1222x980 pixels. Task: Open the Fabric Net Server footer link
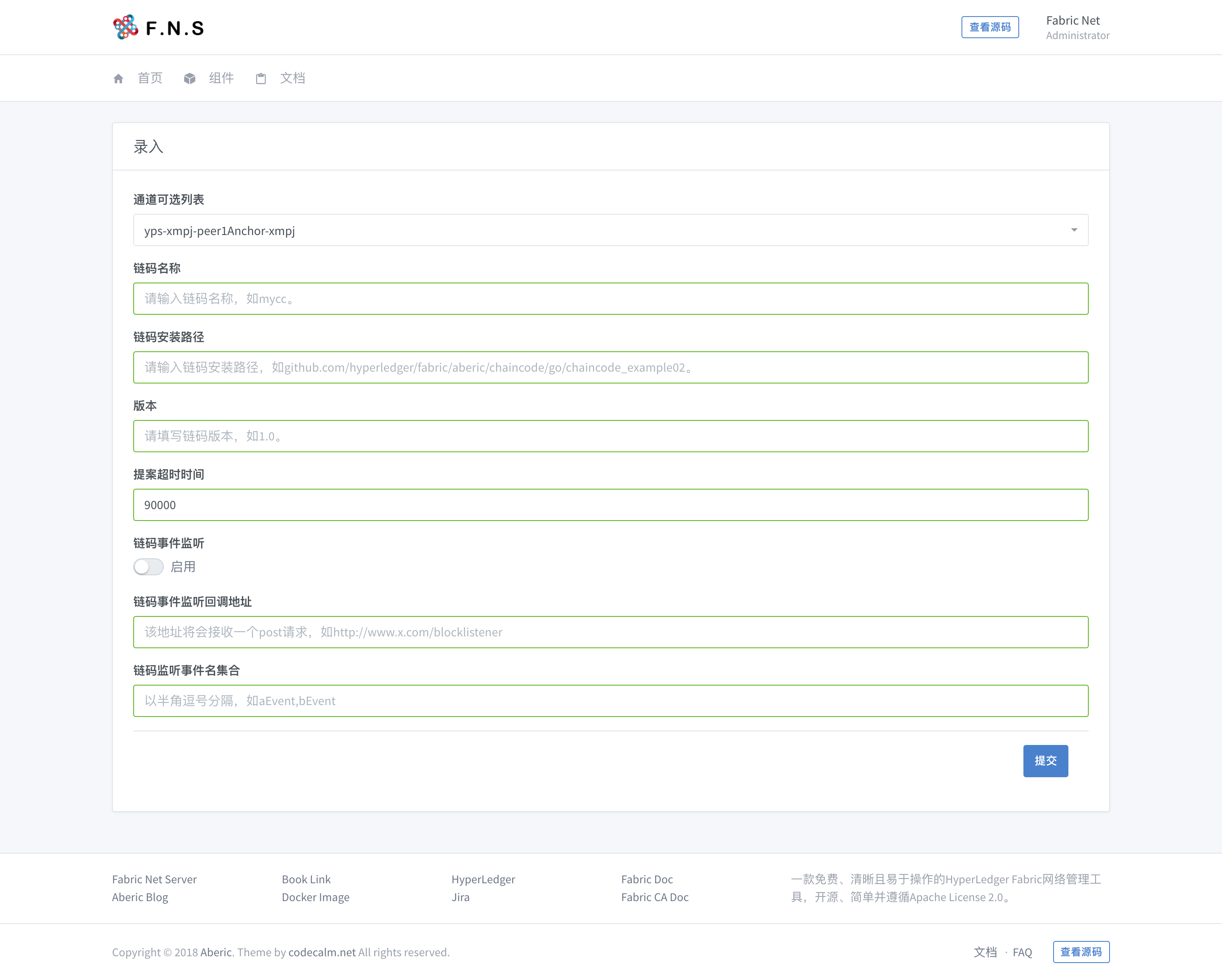tap(154, 879)
